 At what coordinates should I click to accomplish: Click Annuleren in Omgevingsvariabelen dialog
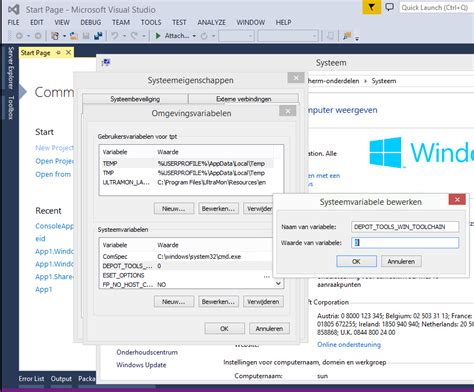[269, 329]
